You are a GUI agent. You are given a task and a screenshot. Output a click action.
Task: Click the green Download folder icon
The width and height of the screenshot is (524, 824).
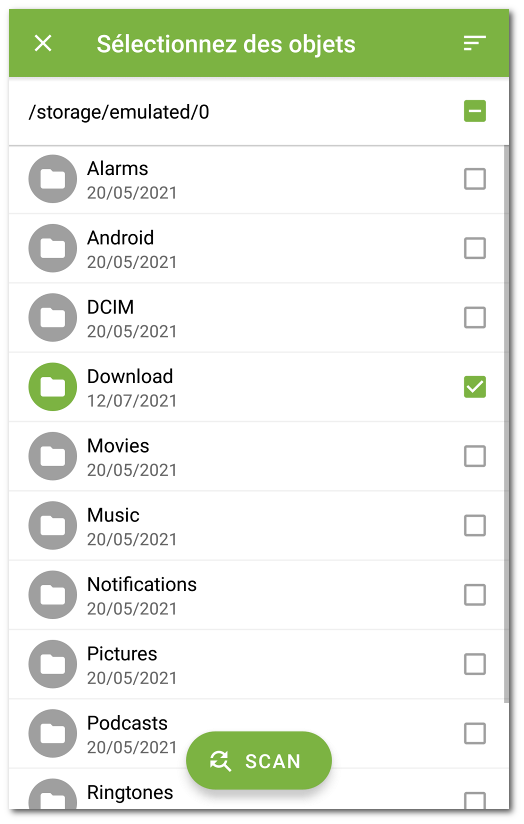tap(53, 387)
